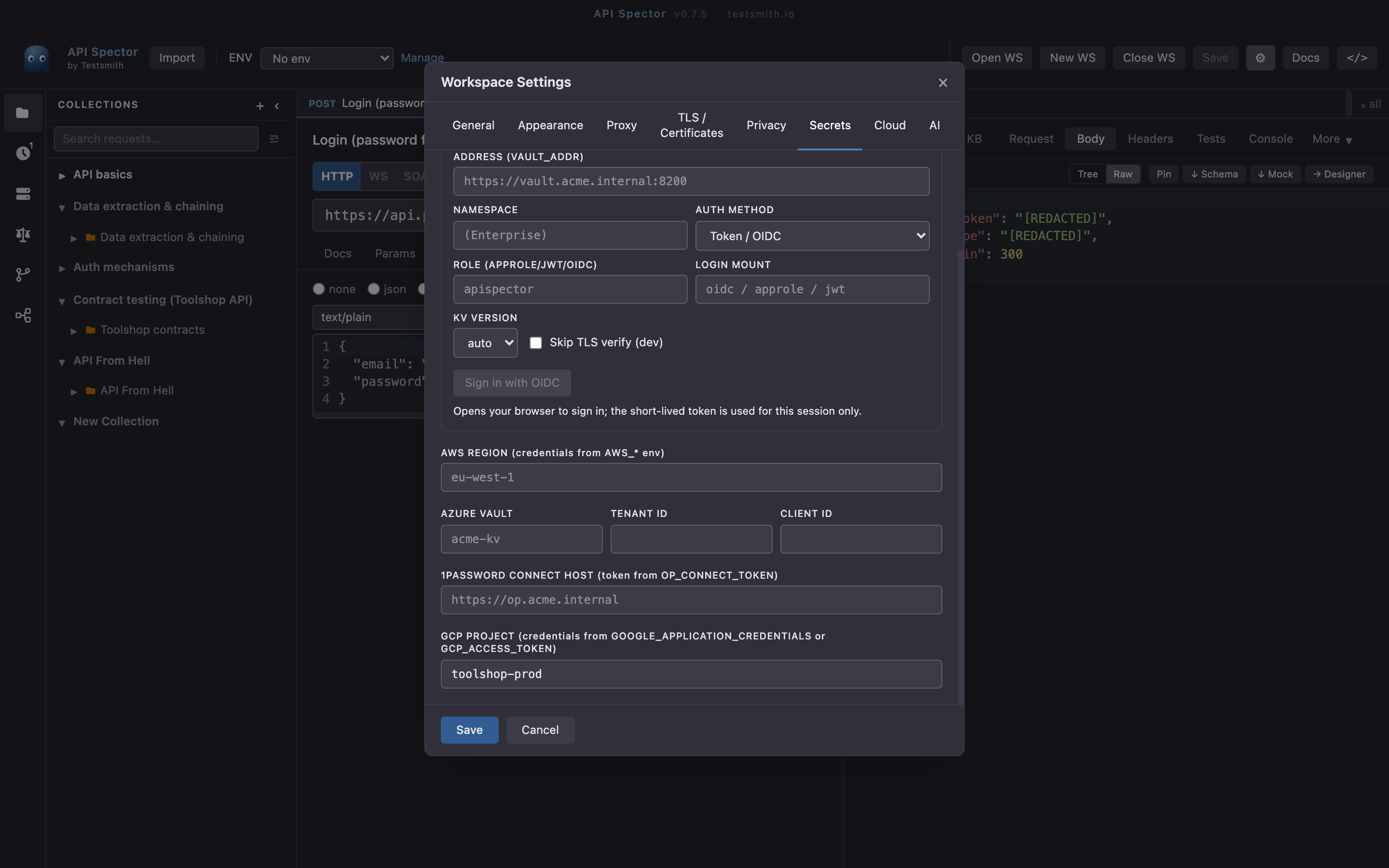Send response to Designer
This screenshot has height=868, width=1389.
point(1338,174)
